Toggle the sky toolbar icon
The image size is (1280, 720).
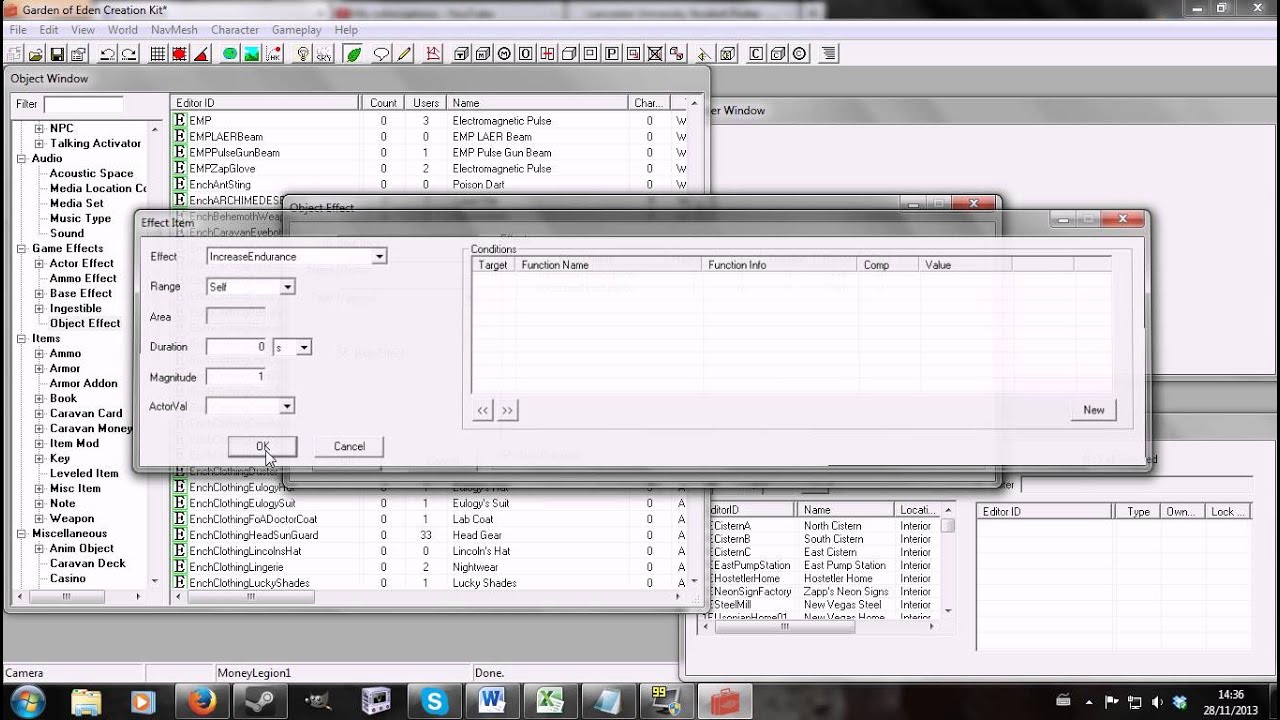324,54
